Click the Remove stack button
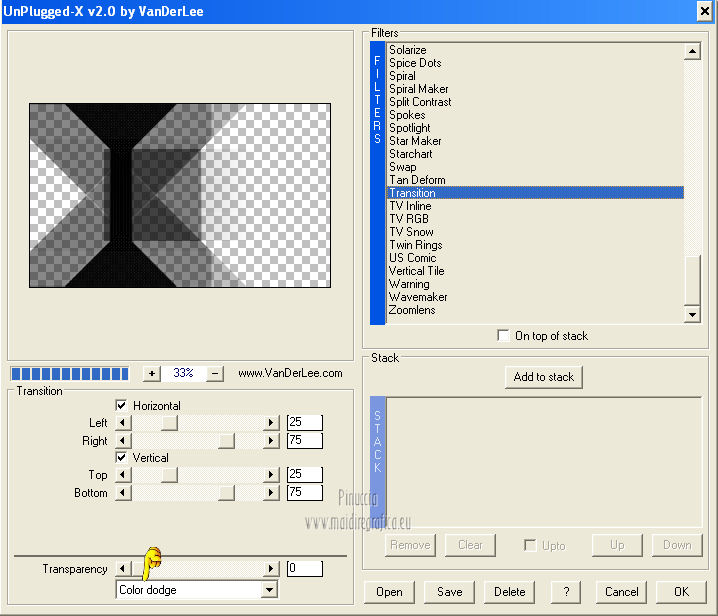This screenshot has height=616, width=718. 410,545
